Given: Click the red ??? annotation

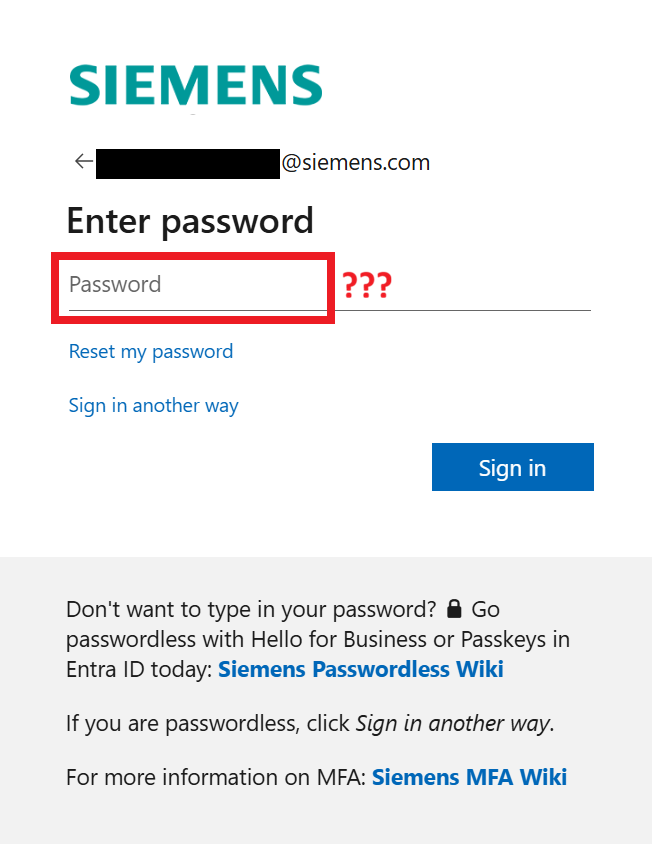Looking at the screenshot, I should pyautogui.click(x=368, y=285).
